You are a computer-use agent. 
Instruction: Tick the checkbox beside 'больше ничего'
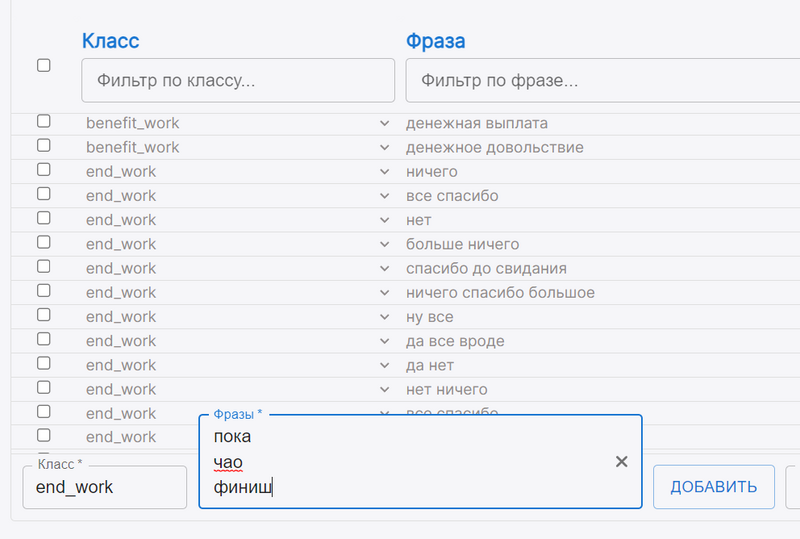coord(43,243)
